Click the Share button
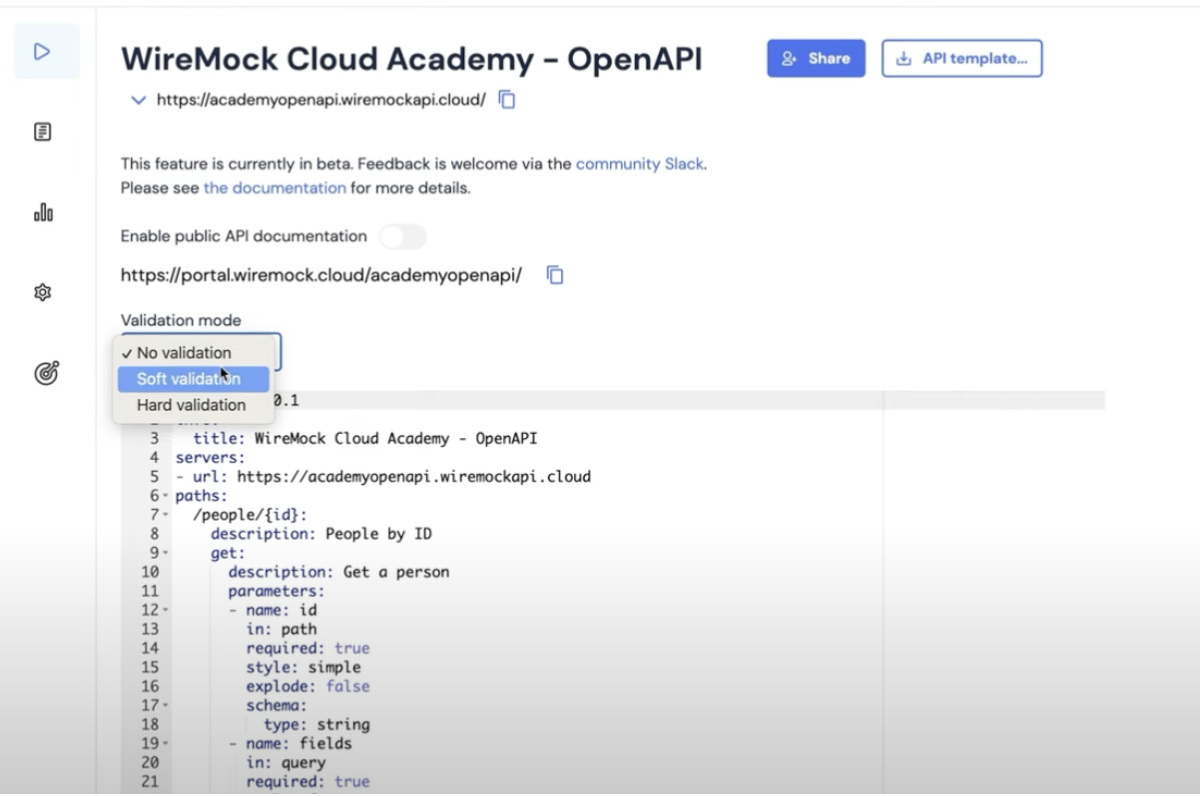 coord(816,59)
